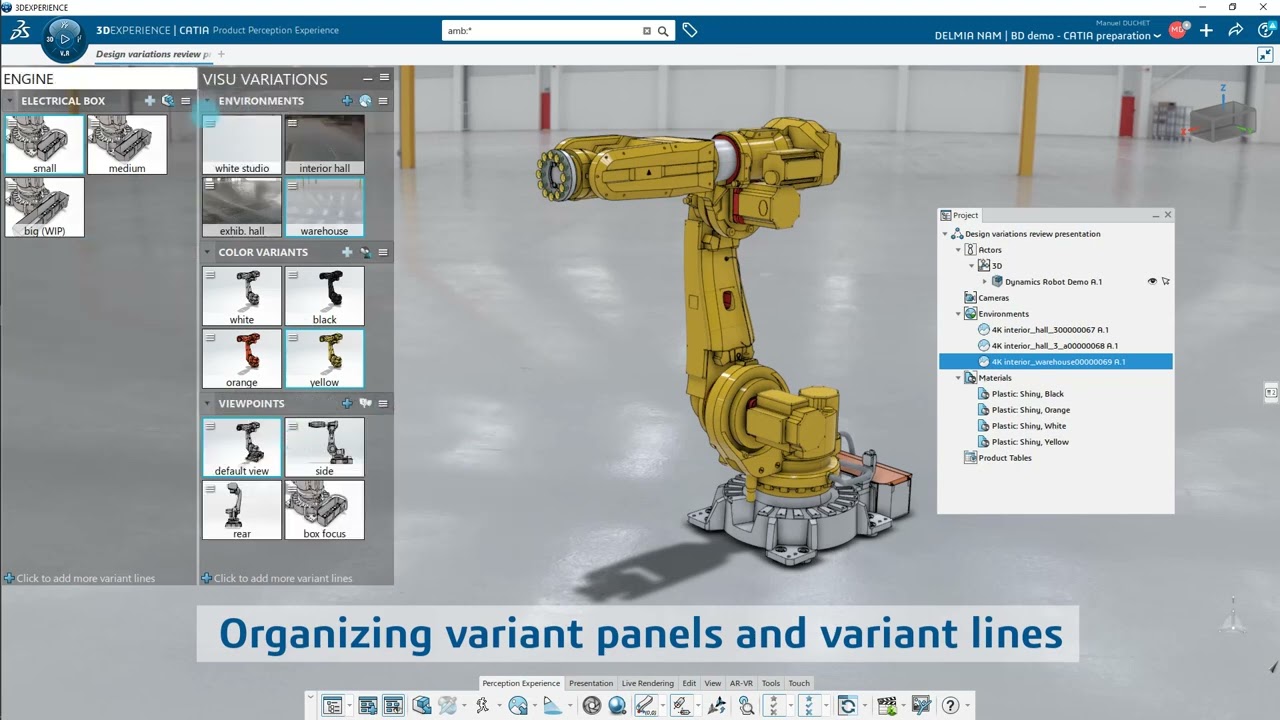Click the magnifier search tool in toolbar

746,705
